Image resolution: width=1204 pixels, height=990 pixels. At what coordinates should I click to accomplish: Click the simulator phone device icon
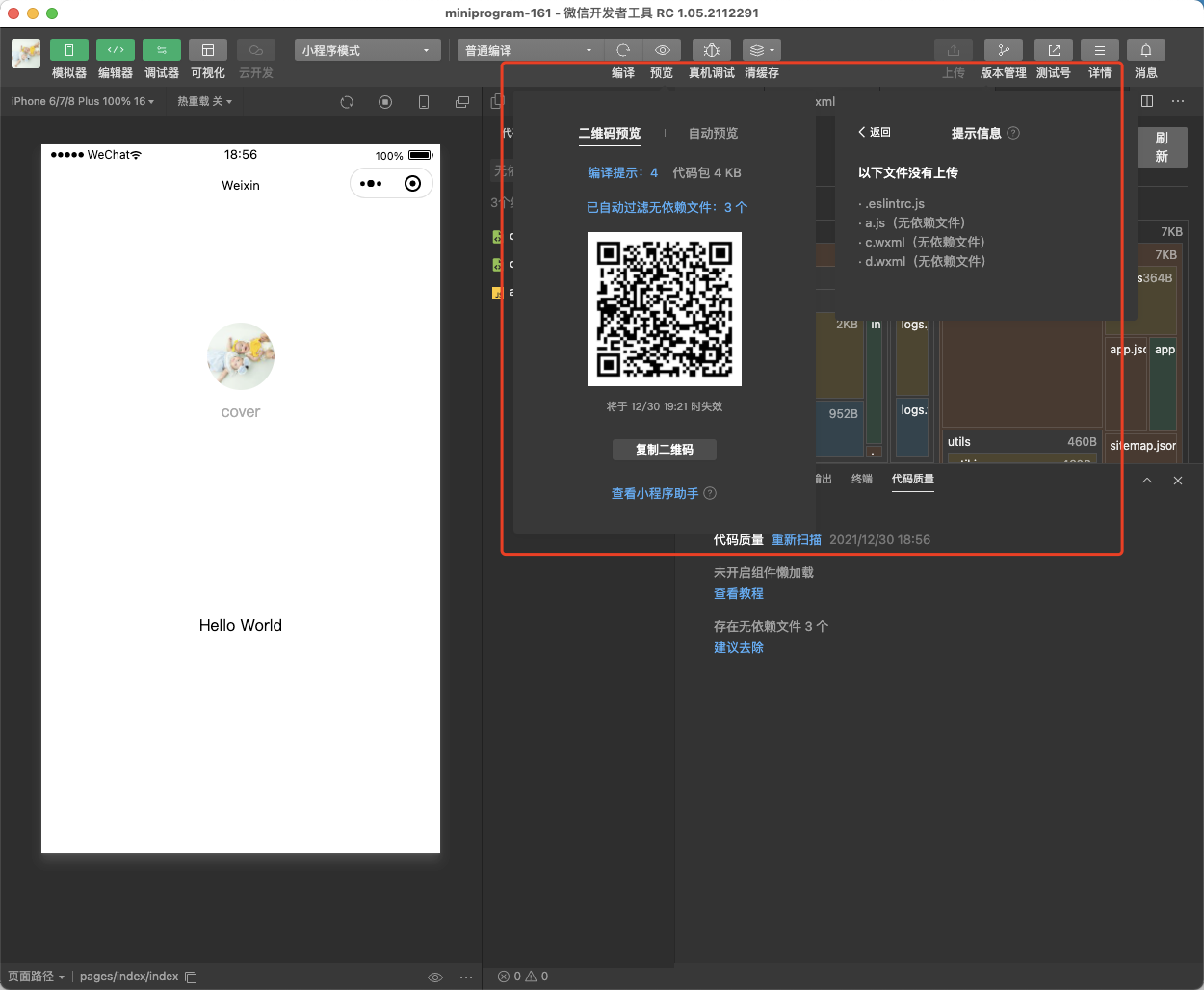(x=424, y=102)
